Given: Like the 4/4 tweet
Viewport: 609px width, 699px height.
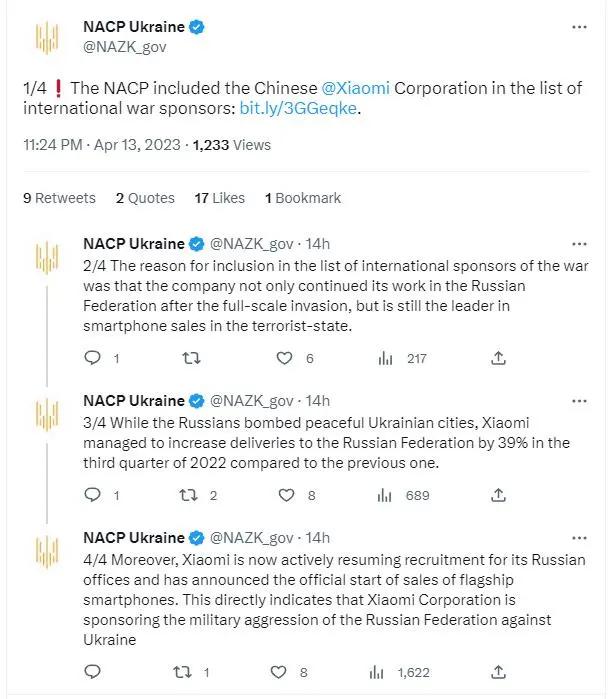Looking at the screenshot, I should 285,673.
